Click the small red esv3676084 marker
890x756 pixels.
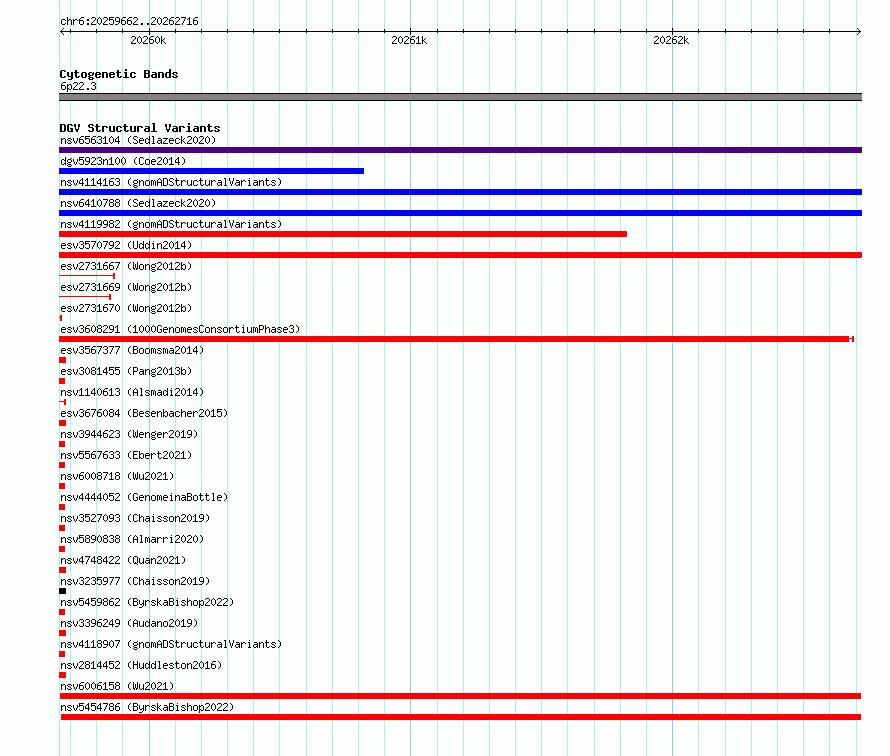[x=62, y=423]
